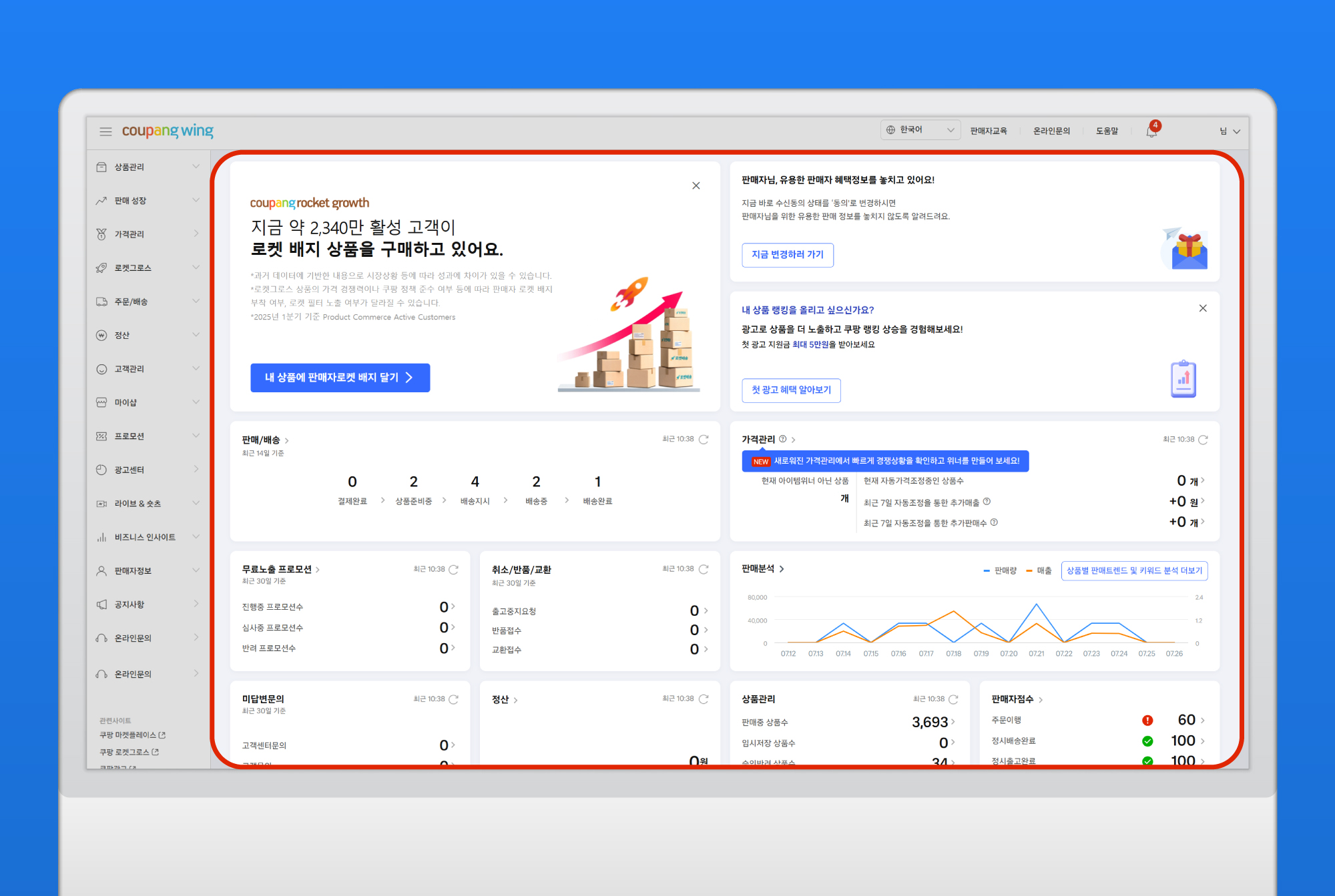Screen dimensions: 1335x896
Task: Click the 가격관리 help question icon
Action: 782,439
